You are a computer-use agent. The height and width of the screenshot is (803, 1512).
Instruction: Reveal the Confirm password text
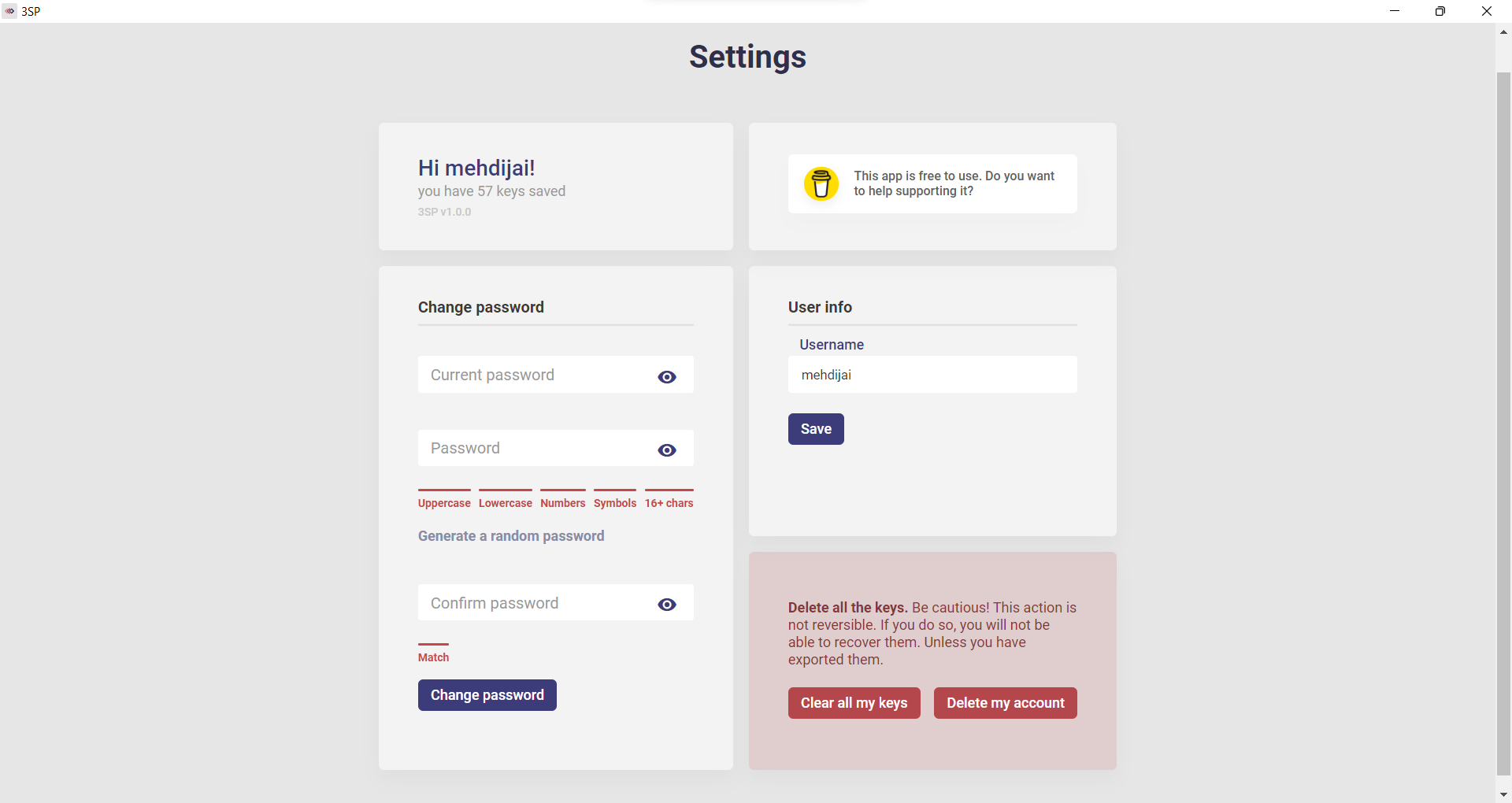tap(667, 605)
